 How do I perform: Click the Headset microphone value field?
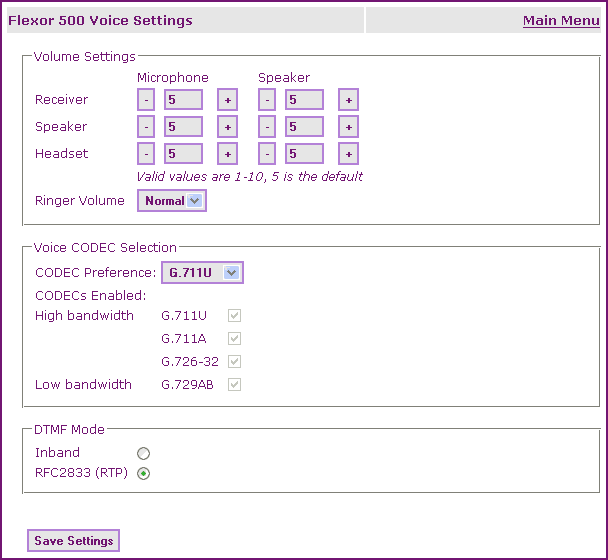click(183, 154)
